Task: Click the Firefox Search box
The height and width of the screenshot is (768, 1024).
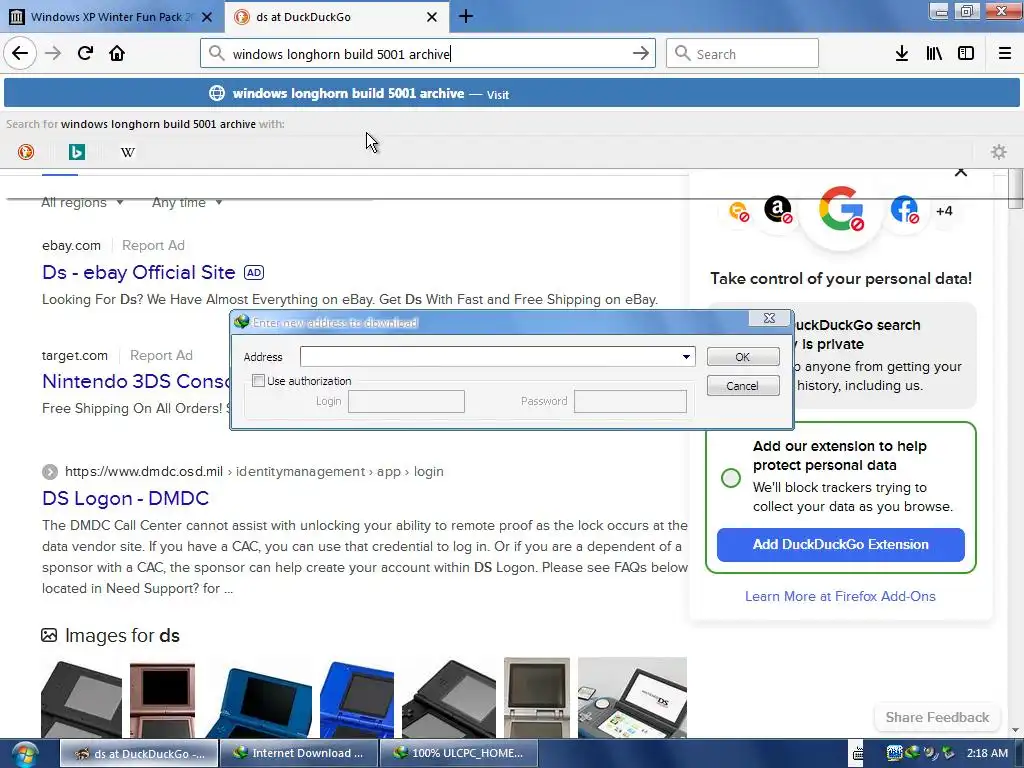Action: (x=743, y=54)
